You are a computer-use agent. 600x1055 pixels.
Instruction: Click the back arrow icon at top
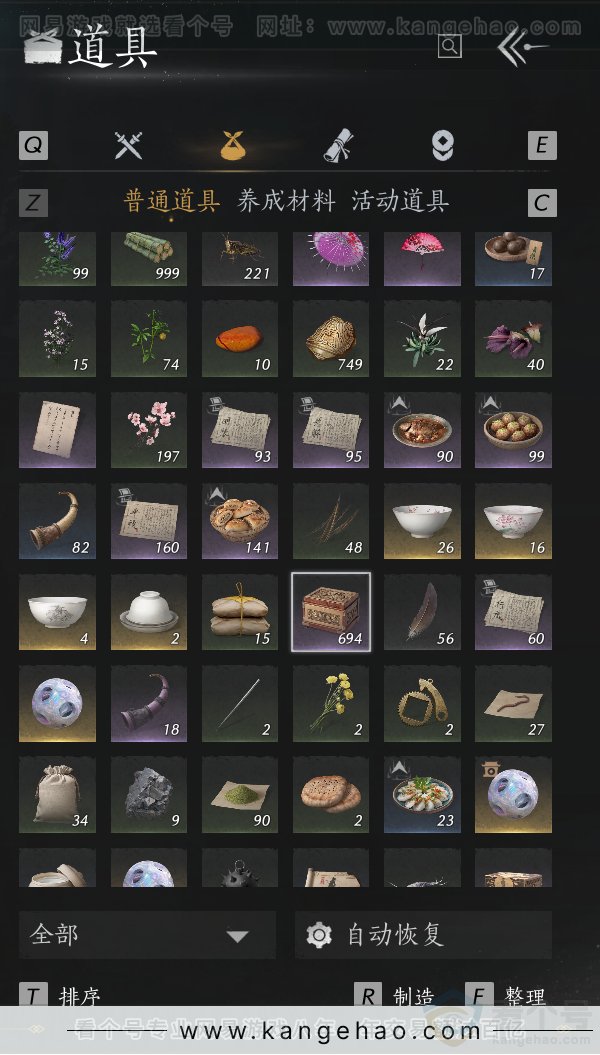(523, 46)
